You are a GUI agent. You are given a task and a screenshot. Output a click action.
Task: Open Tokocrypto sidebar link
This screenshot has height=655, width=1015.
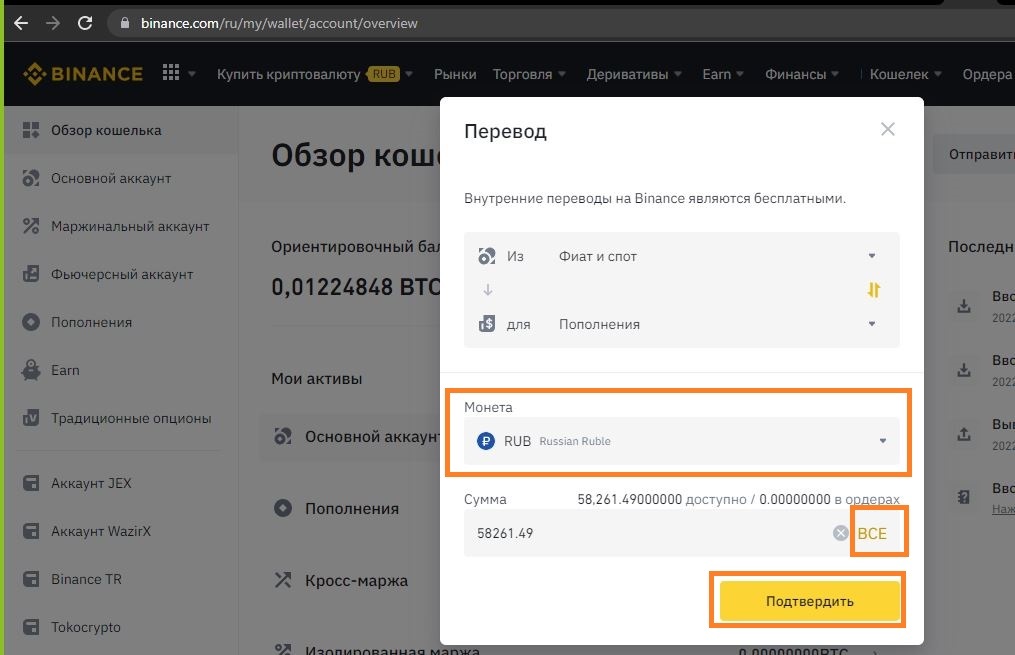(86, 627)
